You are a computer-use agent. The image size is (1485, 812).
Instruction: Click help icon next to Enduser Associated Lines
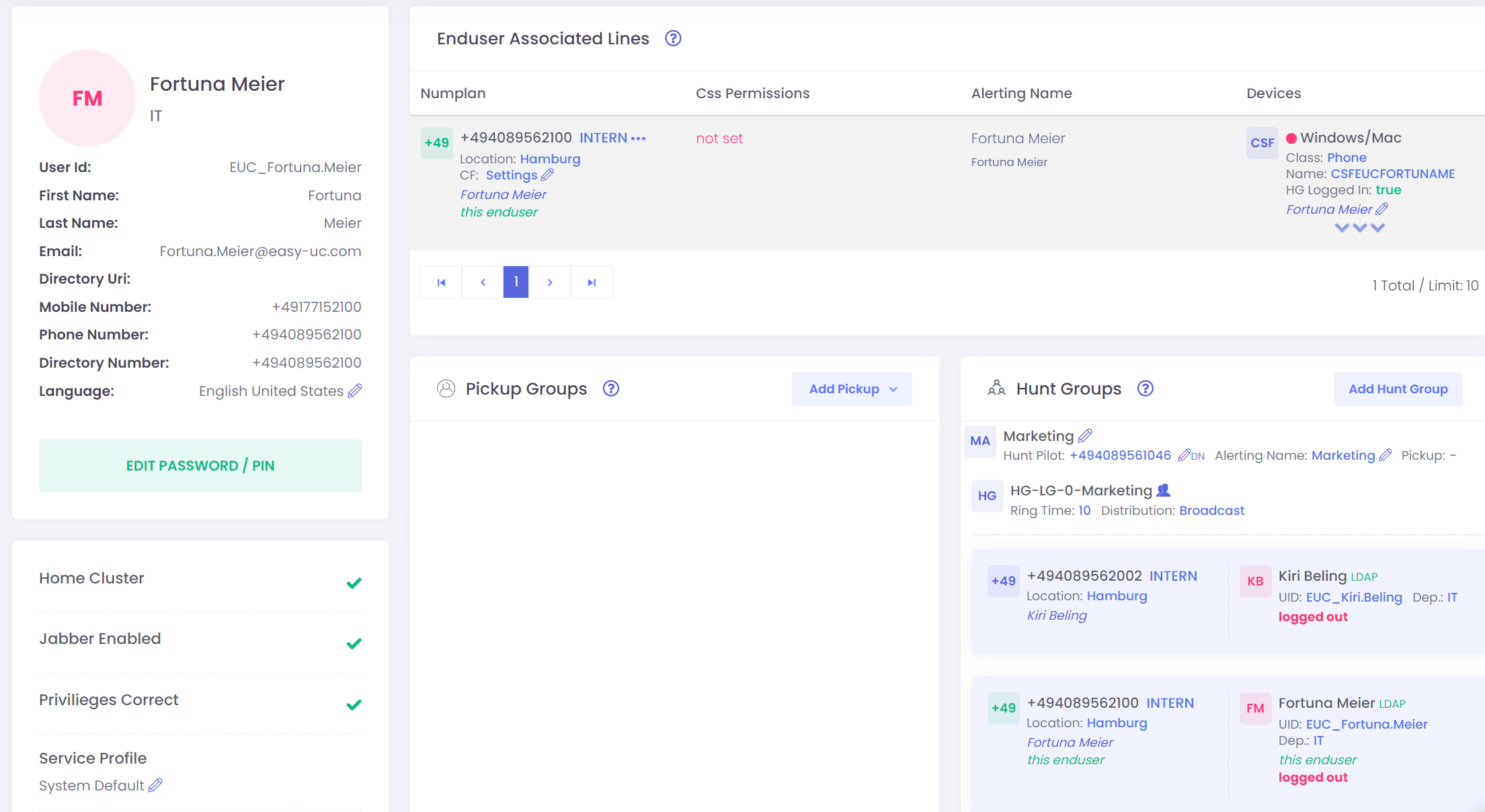click(673, 38)
